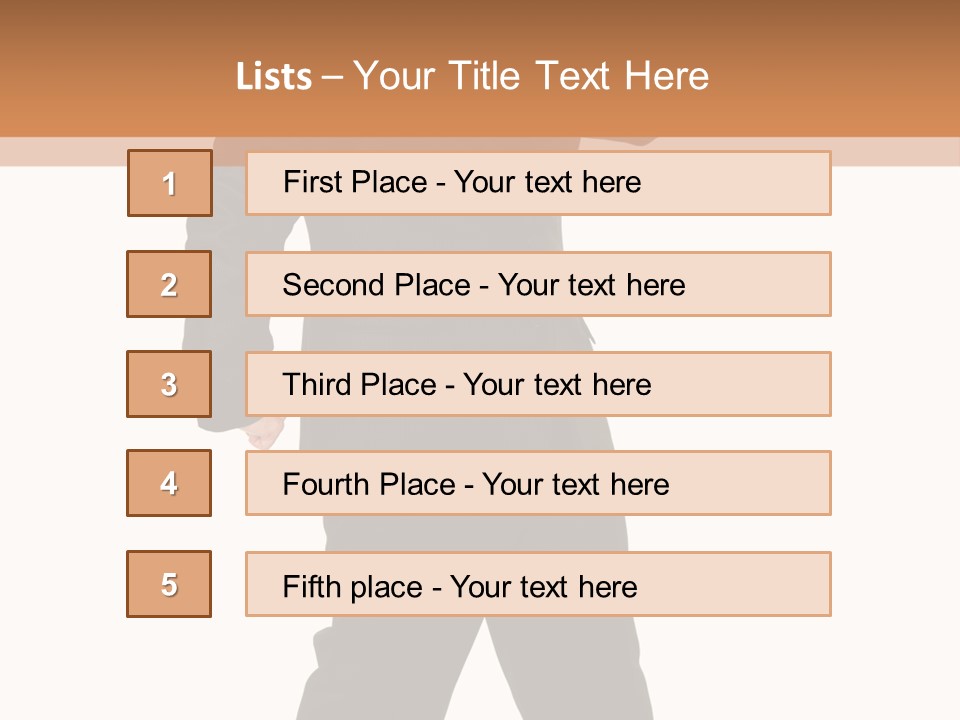Click the 'Fifth place - Your text here' box
Screen dimensions: 960x720
pos(538,584)
